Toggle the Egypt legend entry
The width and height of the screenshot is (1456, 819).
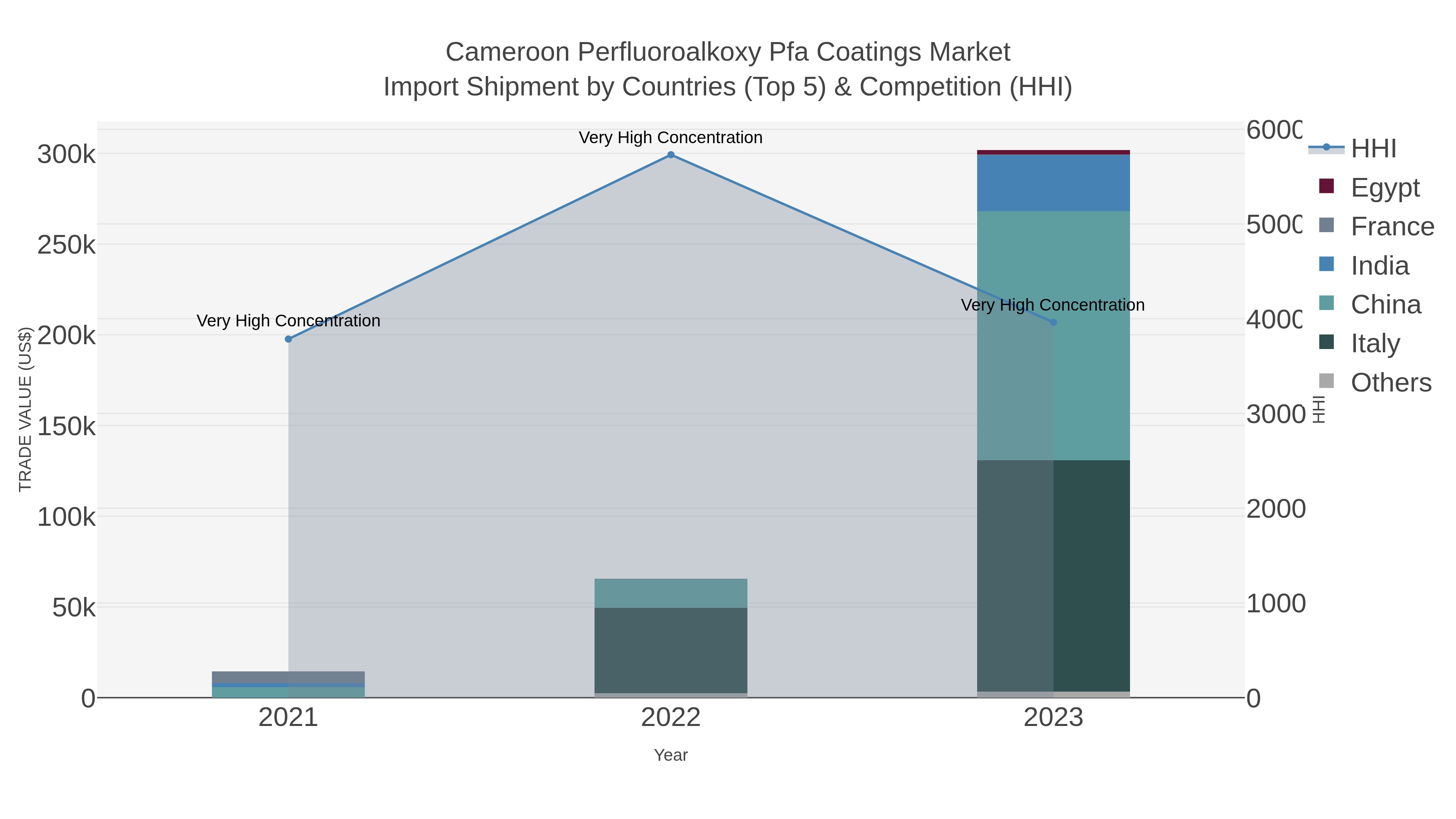point(1369,187)
